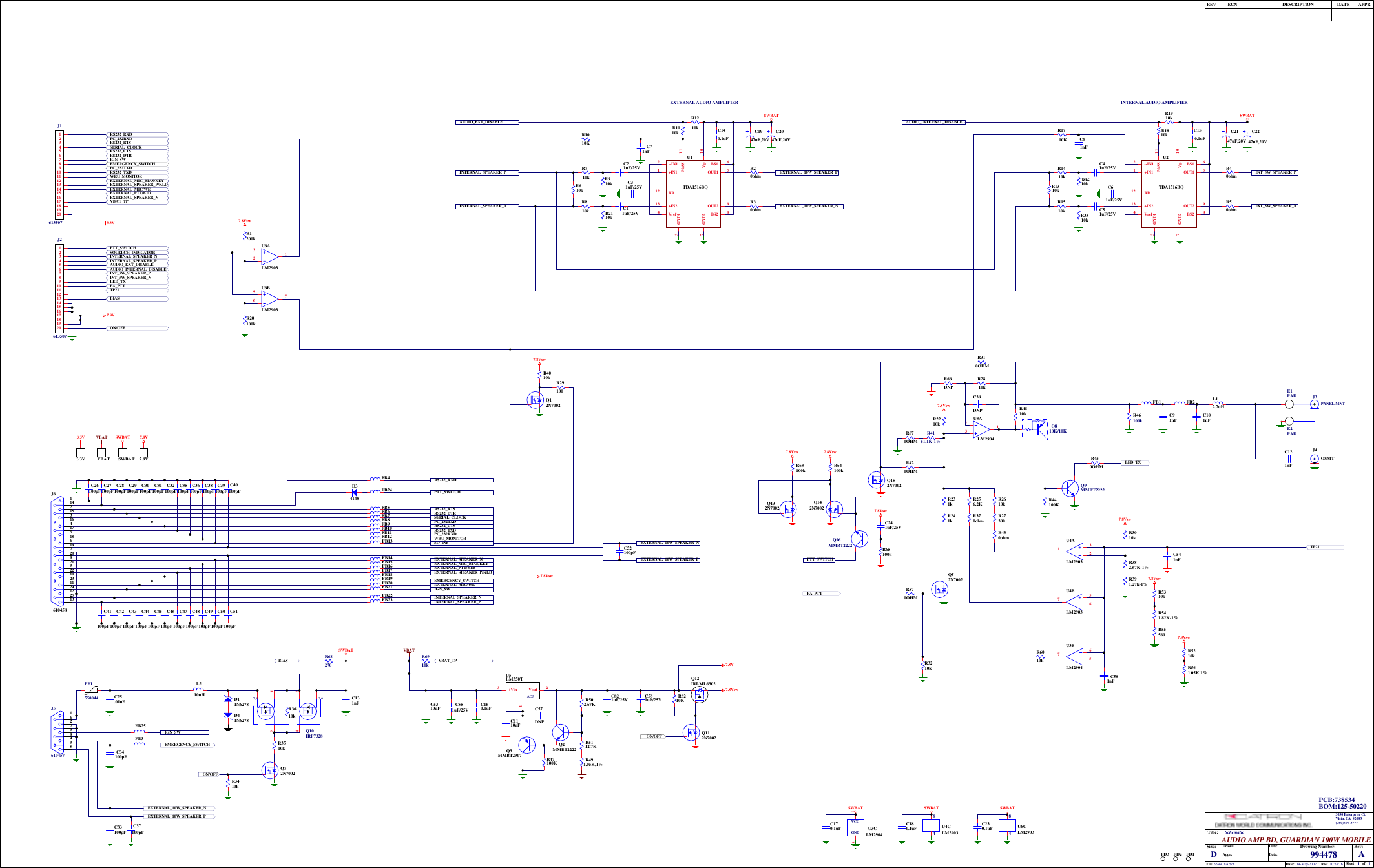
Task: Select the Q3 MMBT2907 transistor symbol
Action: point(527,745)
